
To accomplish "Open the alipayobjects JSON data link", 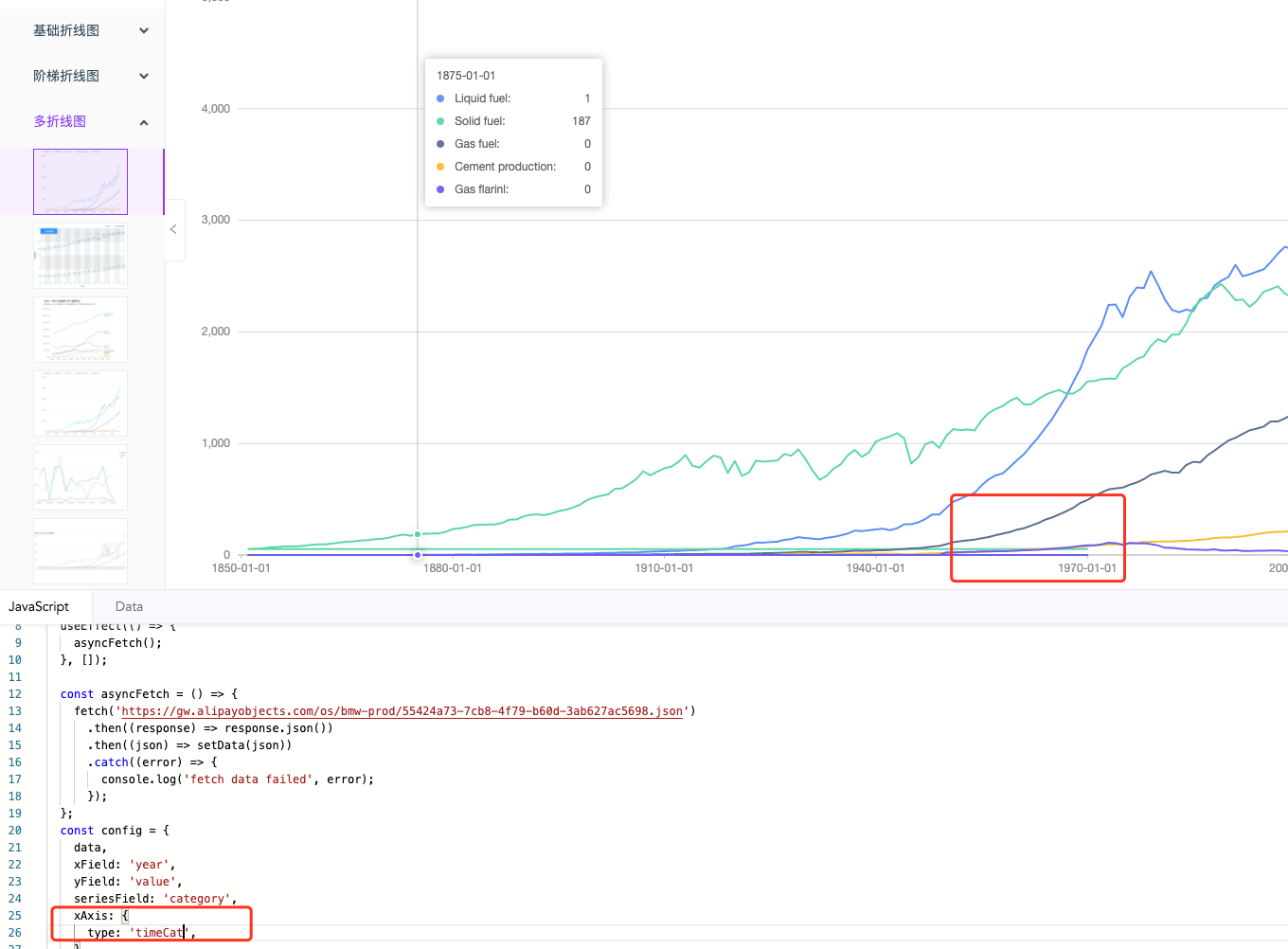I will click(x=403, y=711).
